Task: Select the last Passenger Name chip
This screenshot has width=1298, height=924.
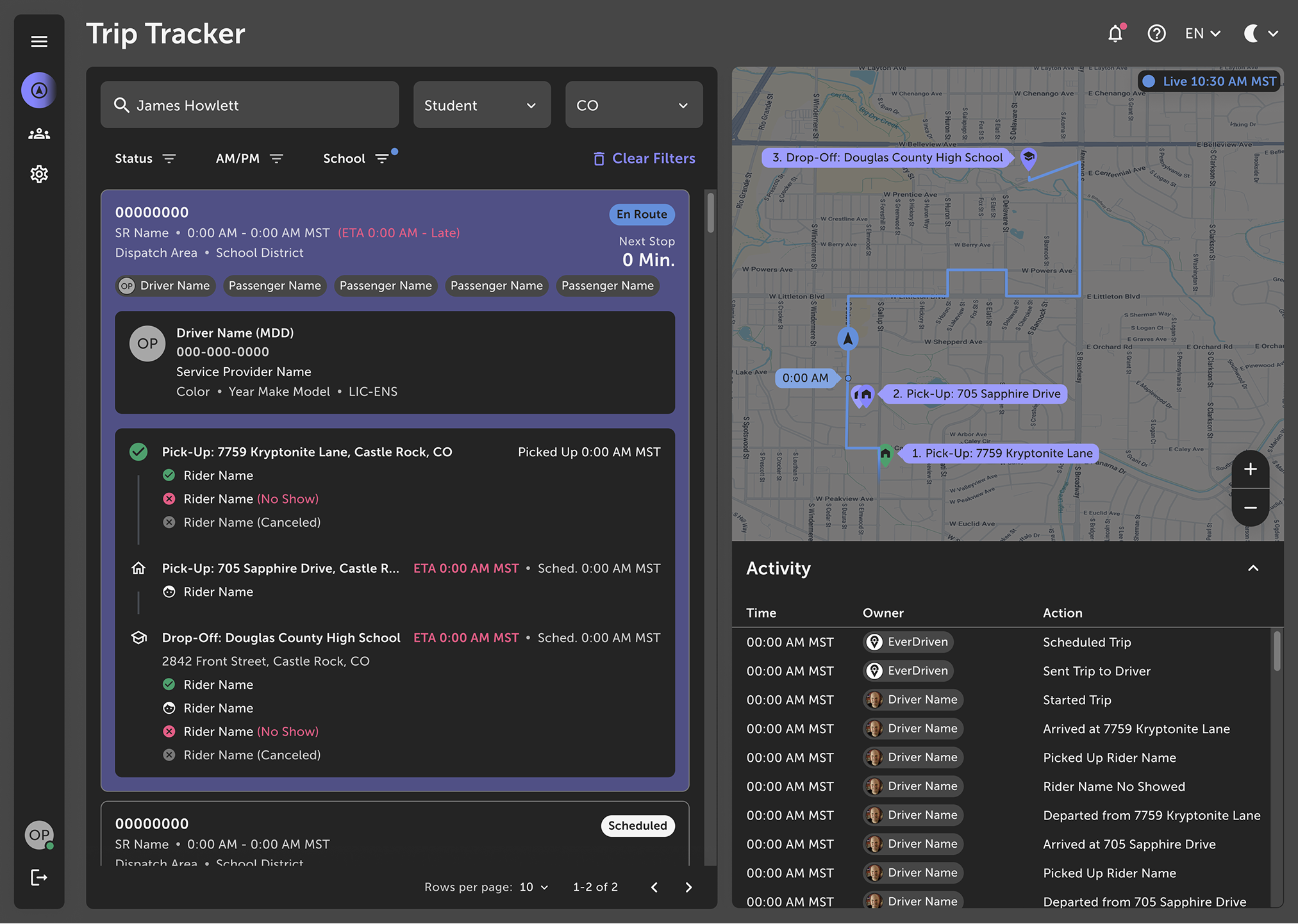Action: [x=607, y=286]
